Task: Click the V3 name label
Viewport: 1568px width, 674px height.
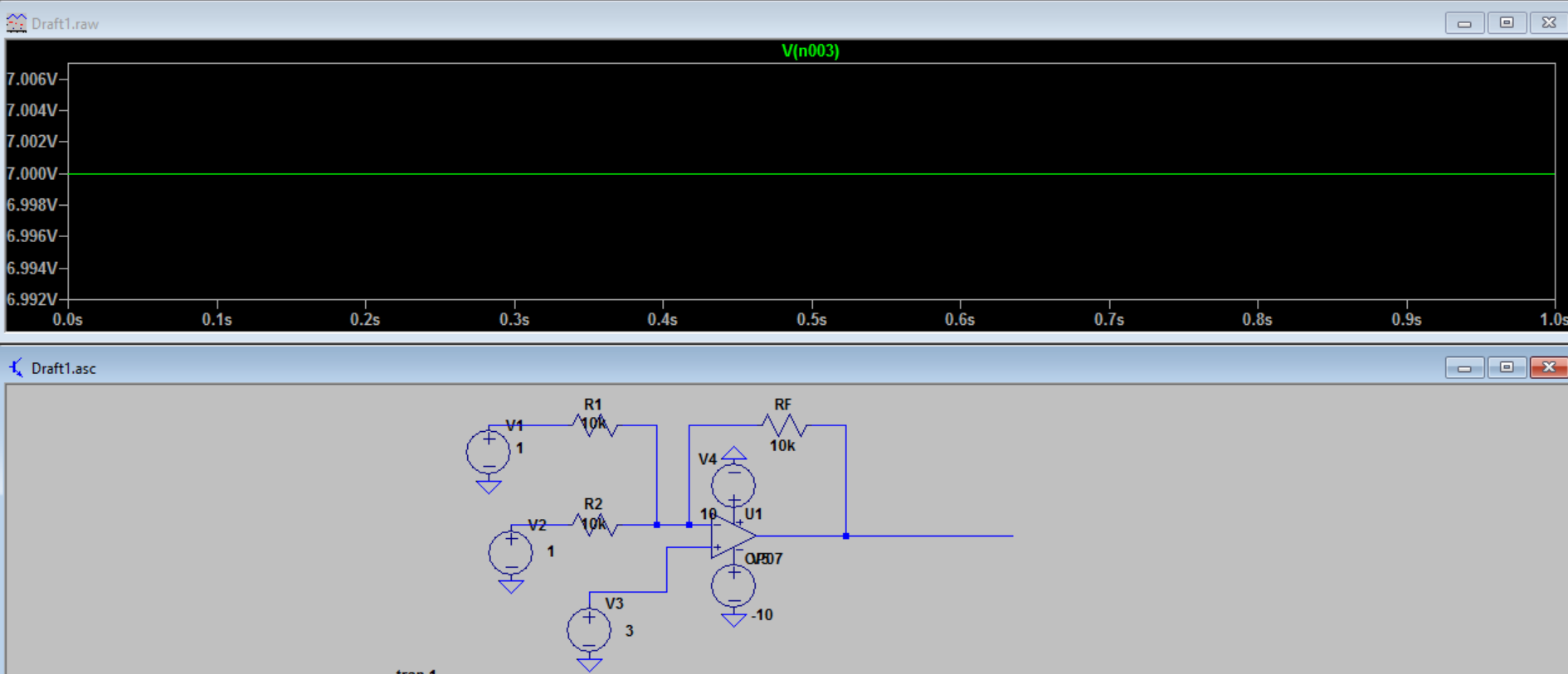Action: point(614,604)
